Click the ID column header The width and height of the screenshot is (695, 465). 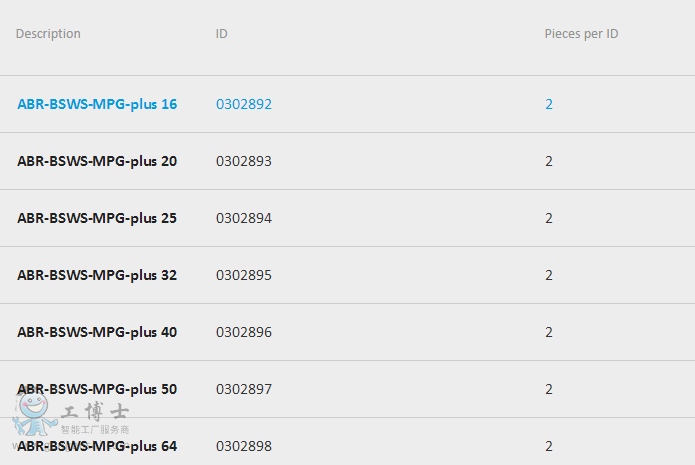[x=222, y=34]
